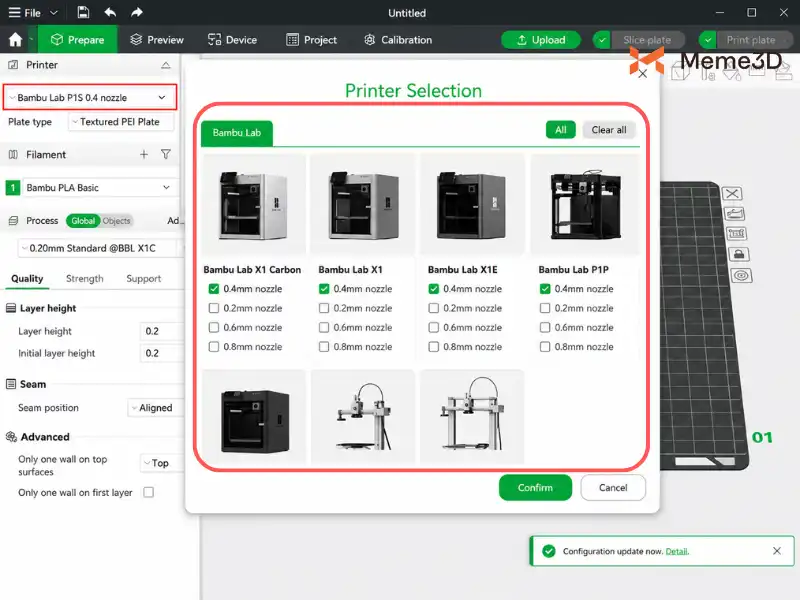This screenshot has height=600, width=800.
Task: Open the dropdown arrow beside File
Action: [x=54, y=13]
